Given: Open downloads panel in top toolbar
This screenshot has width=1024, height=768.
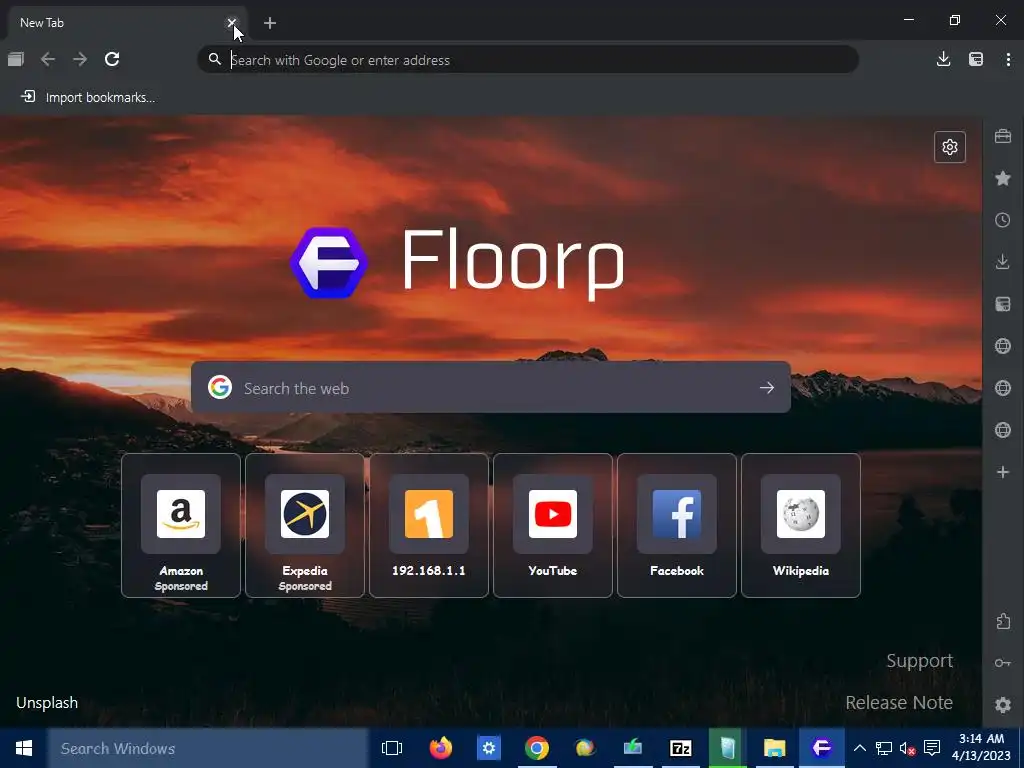Looking at the screenshot, I should click(943, 59).
